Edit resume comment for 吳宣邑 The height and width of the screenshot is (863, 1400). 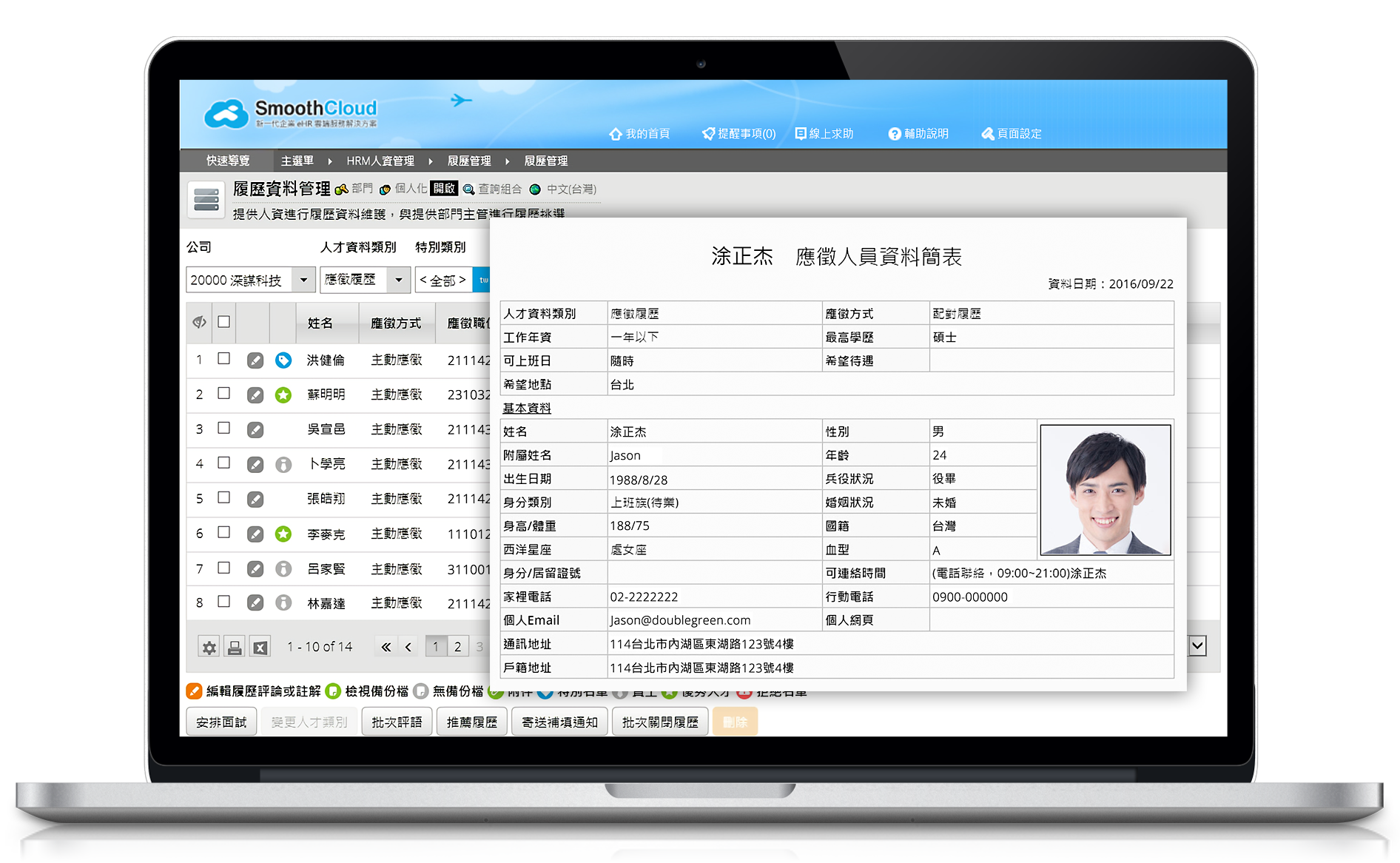(x=255, y=430)
